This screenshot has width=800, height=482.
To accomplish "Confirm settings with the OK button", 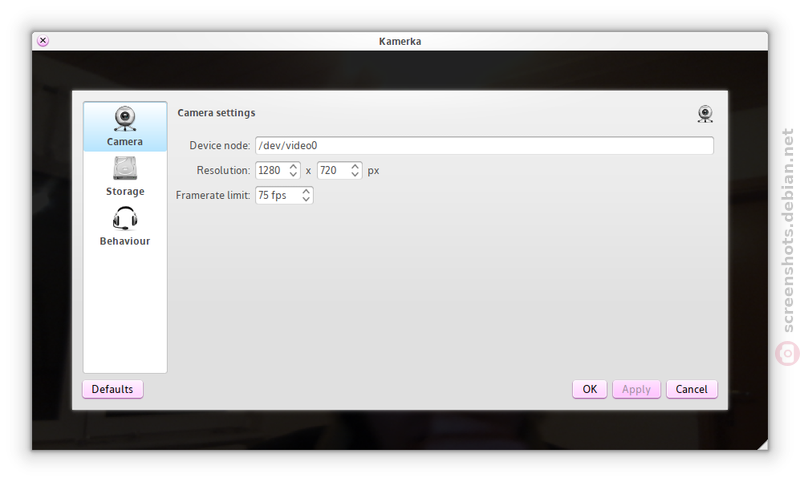I will 590,389.
